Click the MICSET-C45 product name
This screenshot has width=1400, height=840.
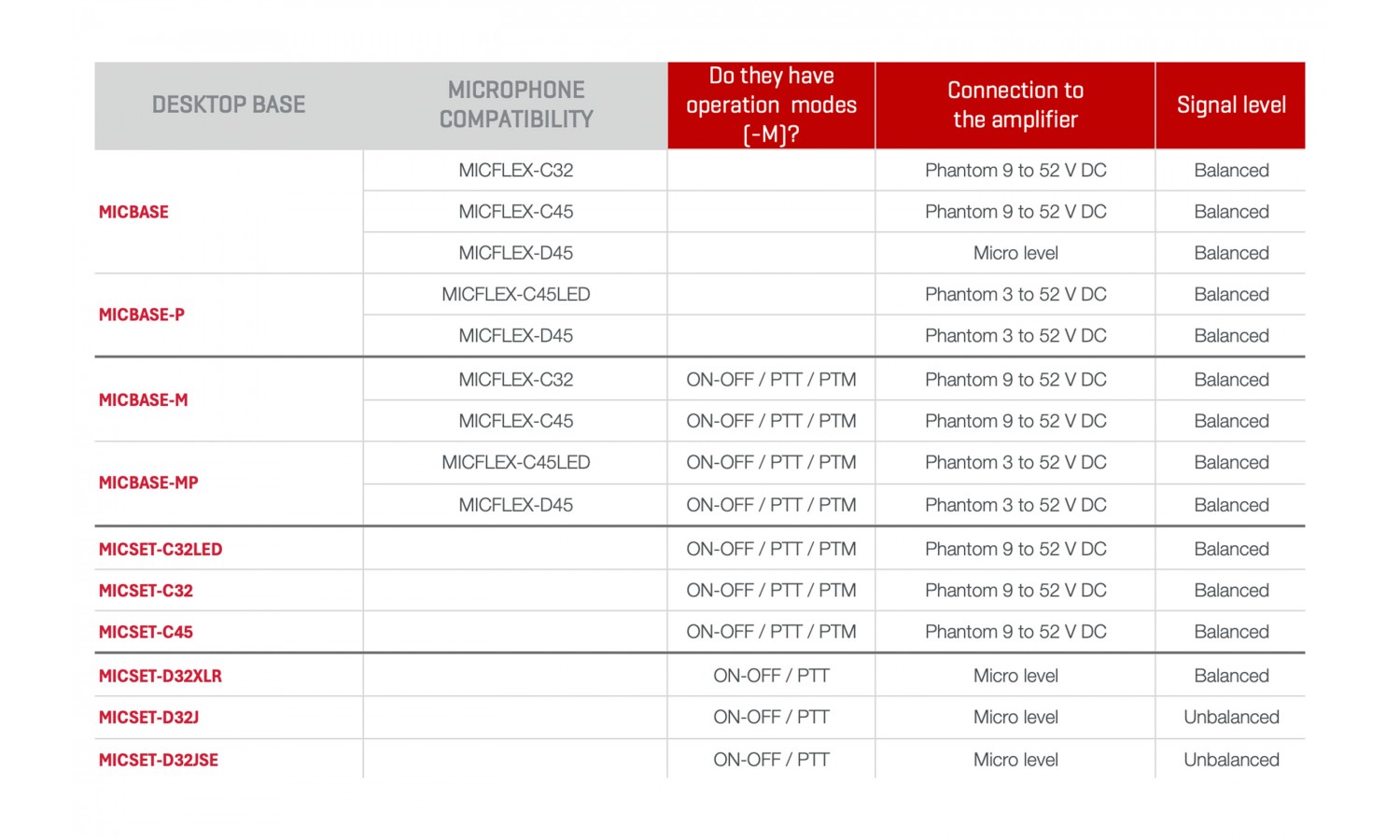(146, 632)
